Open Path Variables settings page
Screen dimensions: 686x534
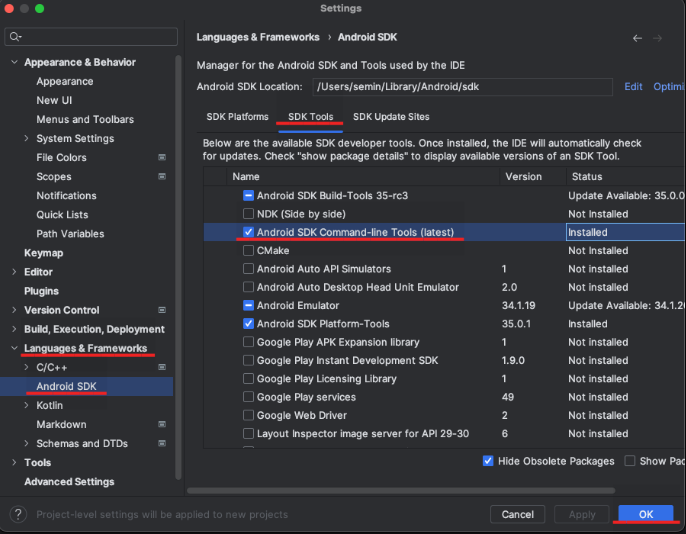[70, 234]
